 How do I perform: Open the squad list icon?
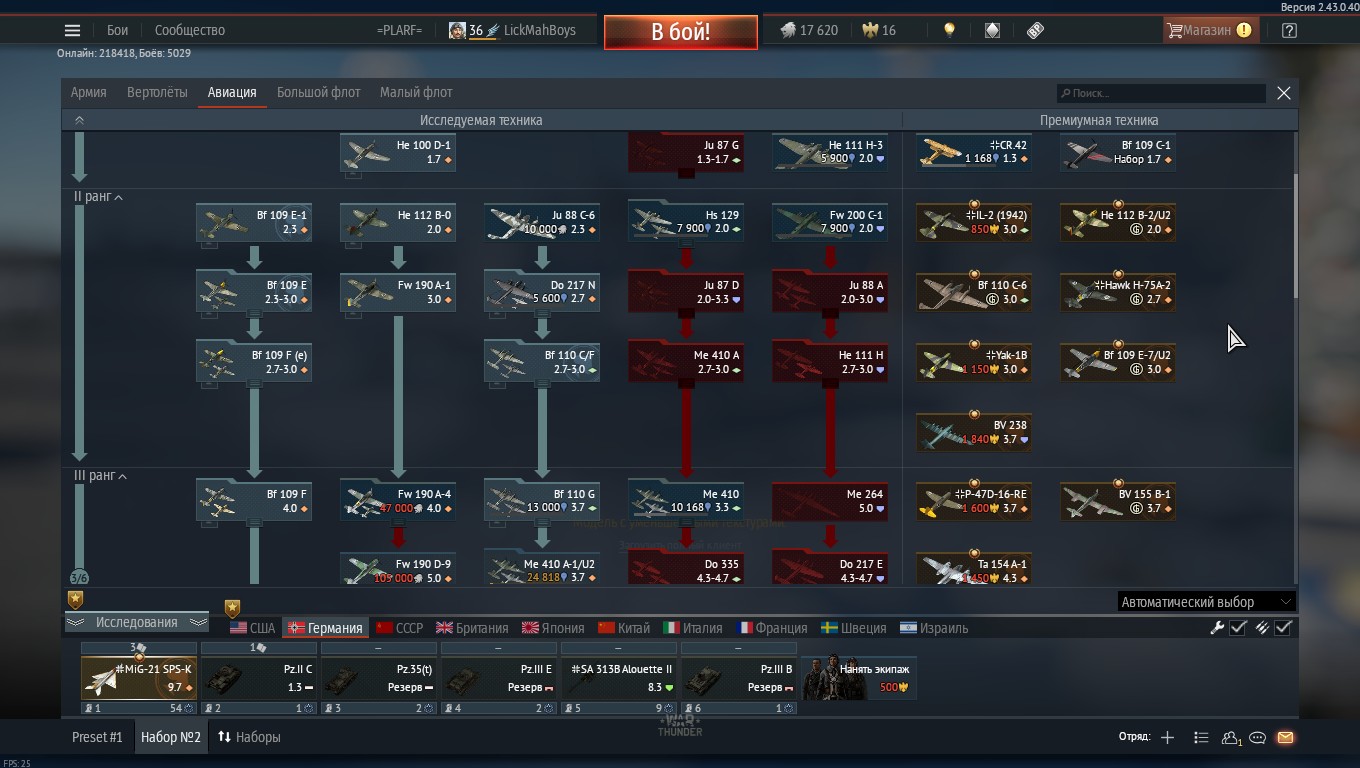pos(1201,737)
